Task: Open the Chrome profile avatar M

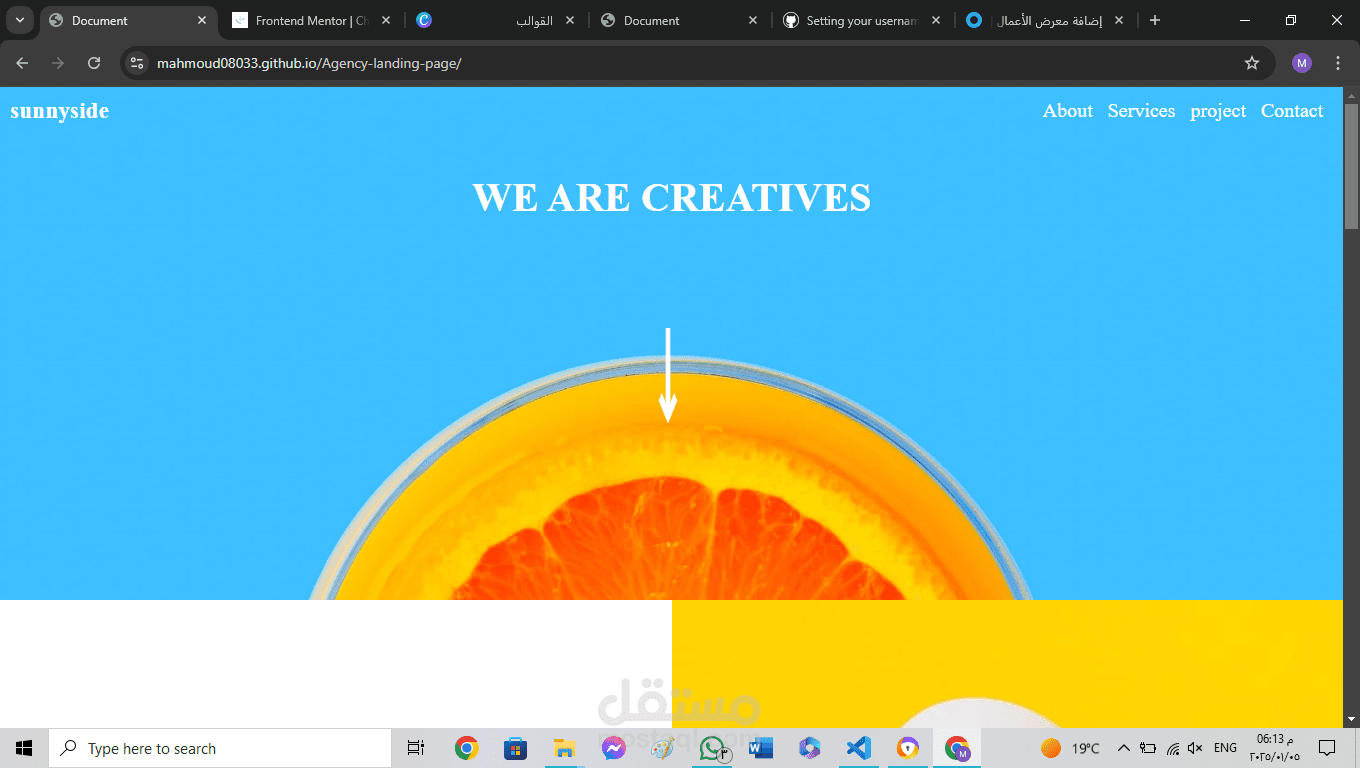Action: [x=1301, y=63]
